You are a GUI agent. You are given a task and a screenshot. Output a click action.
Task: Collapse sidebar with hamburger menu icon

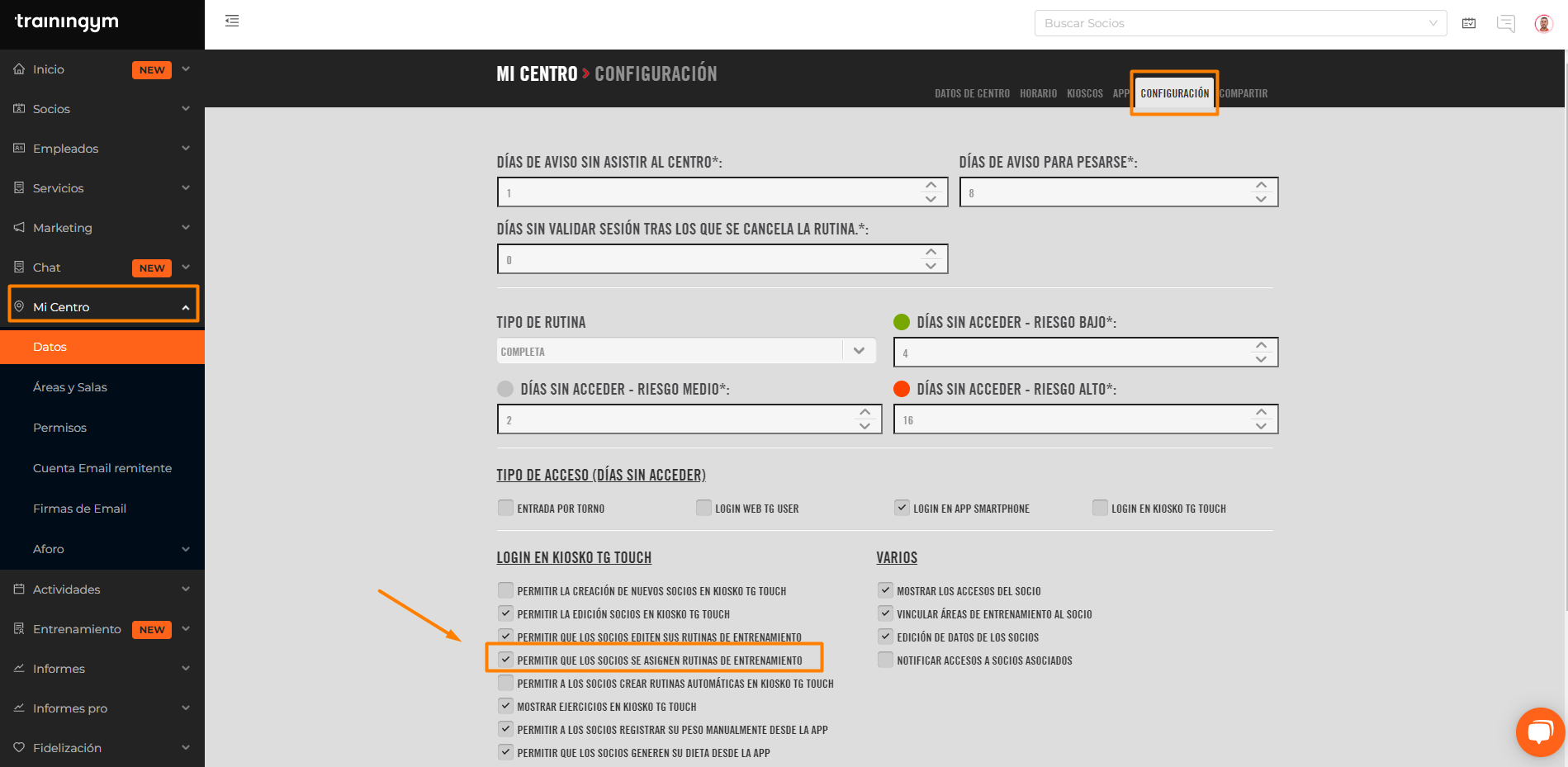[232, 21]
